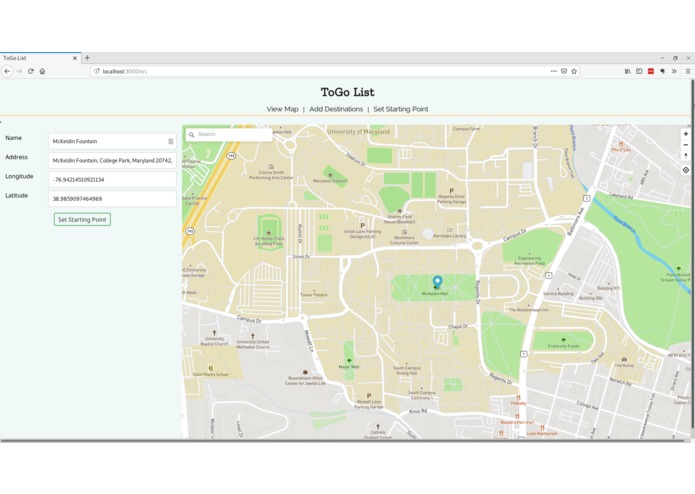This screenshot has width=695, height=494.
Task: Focus the Name input field
Action: [112, 141]
